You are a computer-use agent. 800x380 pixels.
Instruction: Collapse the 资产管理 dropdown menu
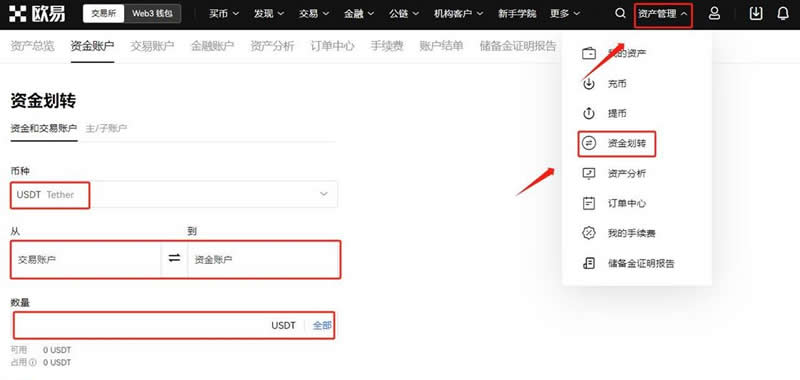coord(663,14)
